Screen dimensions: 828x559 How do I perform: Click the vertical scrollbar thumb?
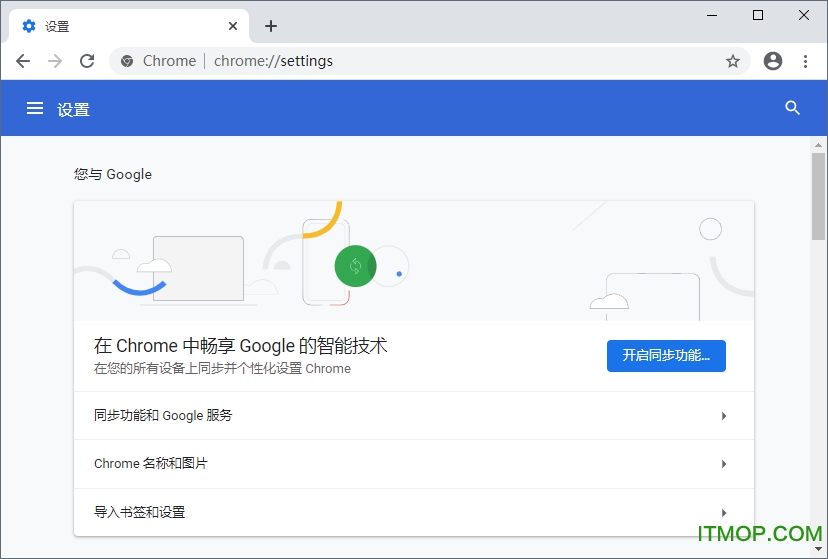[x=818, y=196]
